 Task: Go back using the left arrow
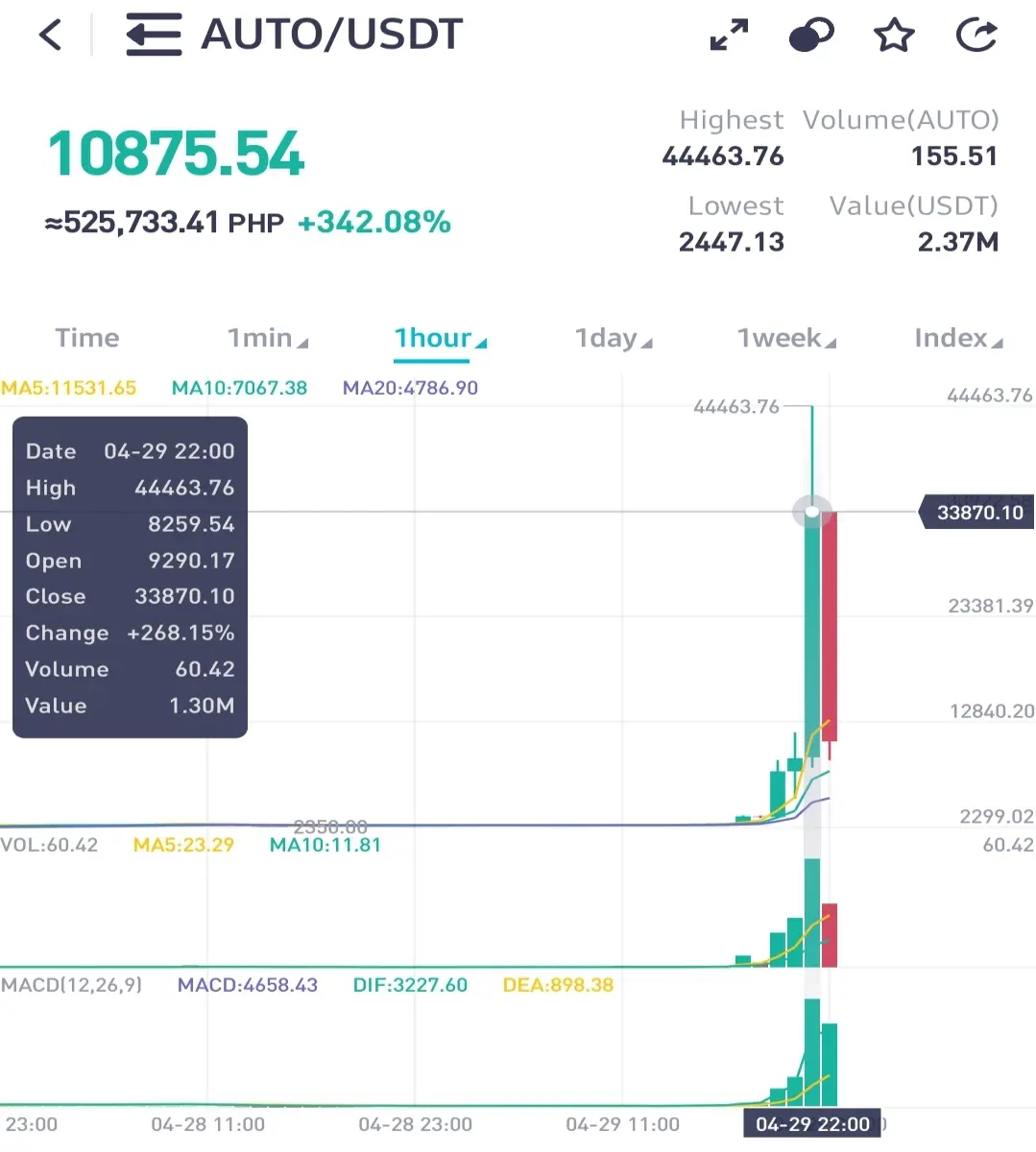coord(50,36)
